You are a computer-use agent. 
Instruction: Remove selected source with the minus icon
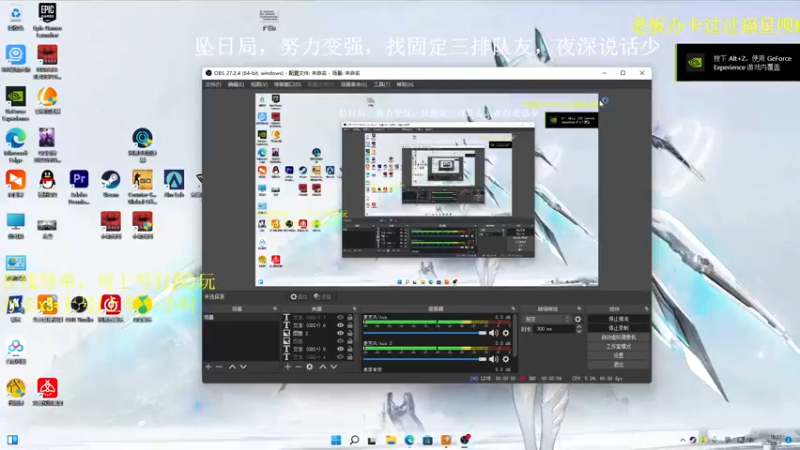298,367
